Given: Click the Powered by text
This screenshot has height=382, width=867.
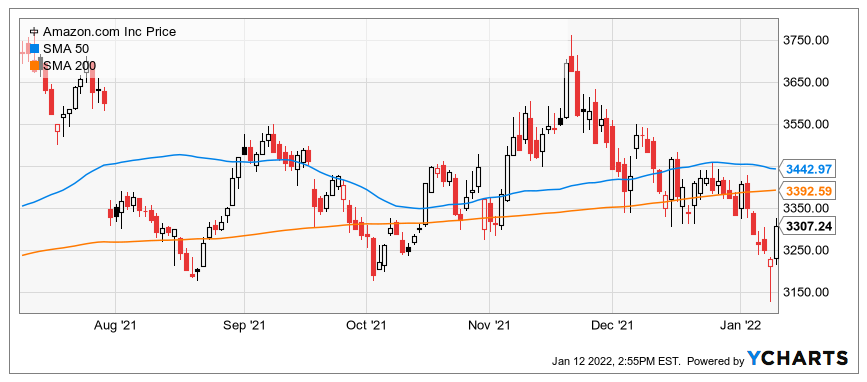Looking at the screenshot, I should [715, 362].
